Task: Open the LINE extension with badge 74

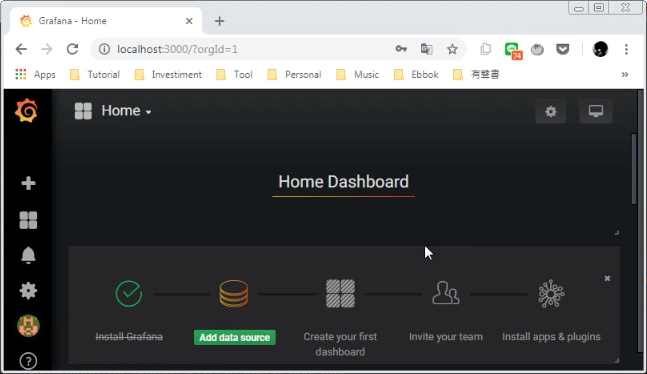Action: [513, 50]
